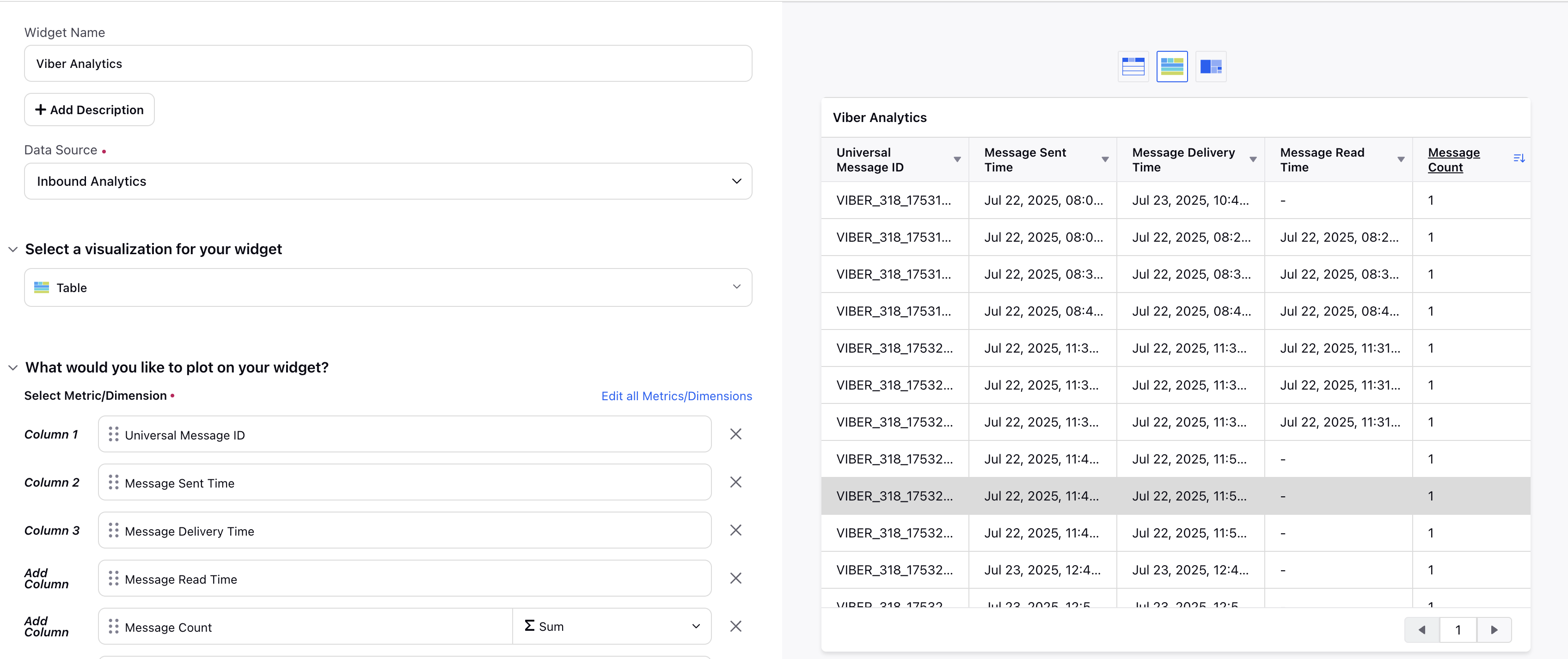The image size is (1568, 659).
Task: Grab the Message Count drag handle
Action: (113, 626)
